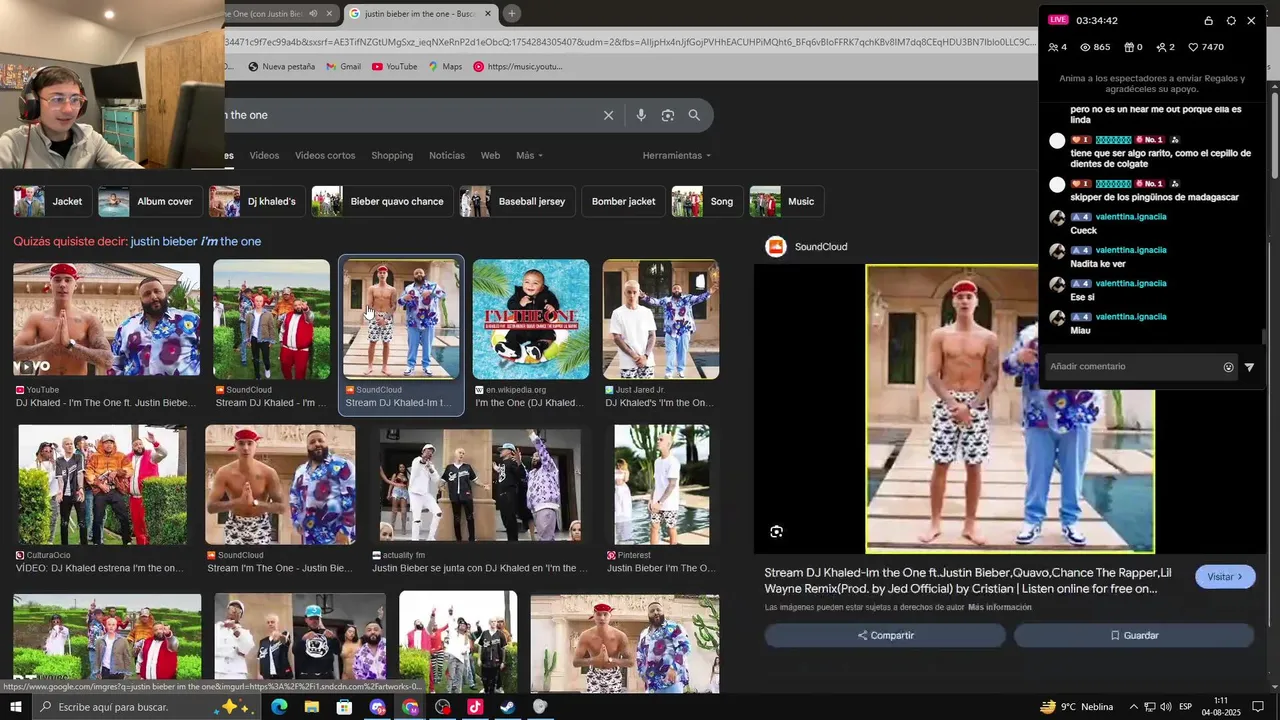Open Pinterest Justin Bieber image thumbnail
Image resolution: width=1280 pixels, height=720 pixels.
point(661,485)
